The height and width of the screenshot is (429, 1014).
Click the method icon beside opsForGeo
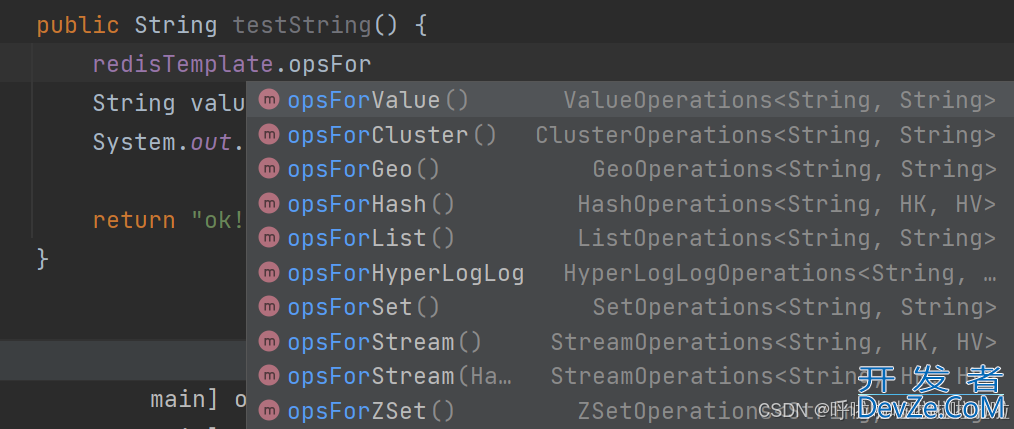click(268, 169)
